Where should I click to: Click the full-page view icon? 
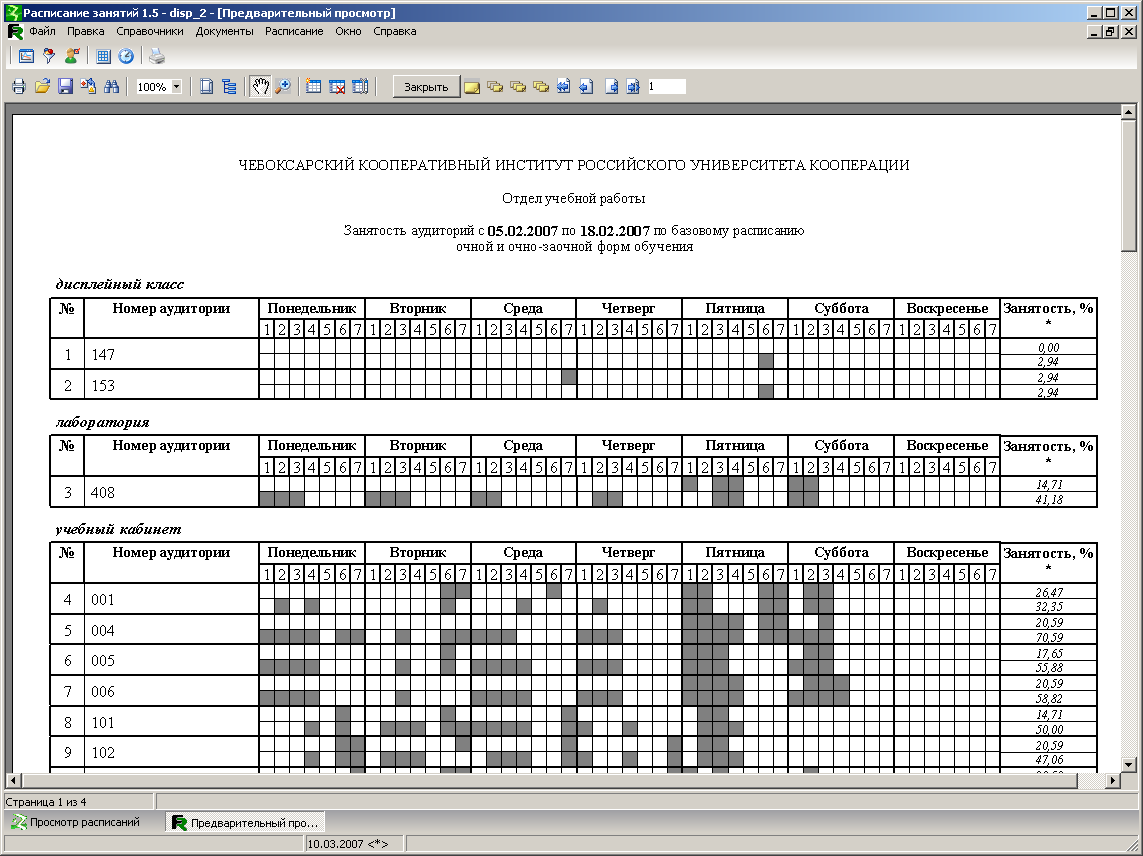206,87
